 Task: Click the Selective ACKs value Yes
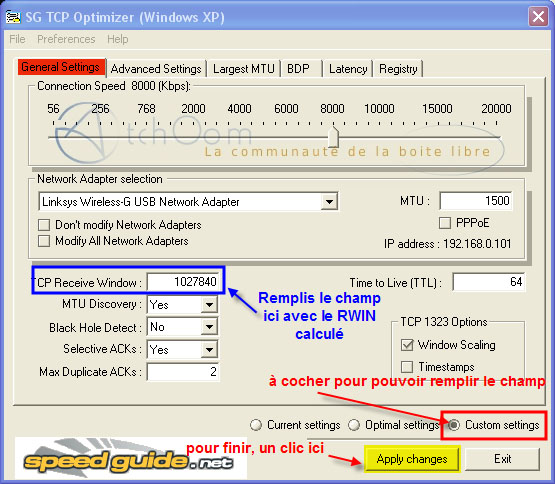159,350
